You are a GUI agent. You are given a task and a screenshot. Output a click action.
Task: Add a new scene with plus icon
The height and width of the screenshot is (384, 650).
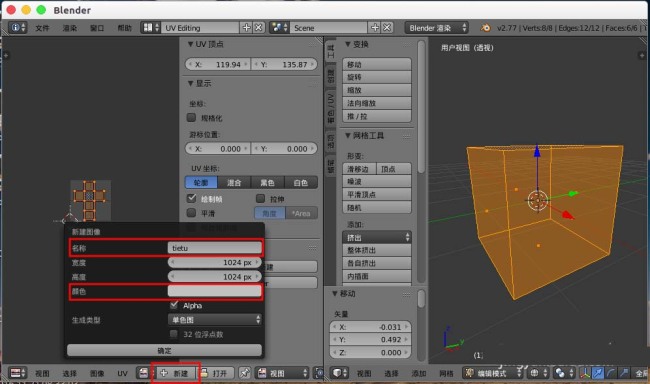tap(375, 28)
